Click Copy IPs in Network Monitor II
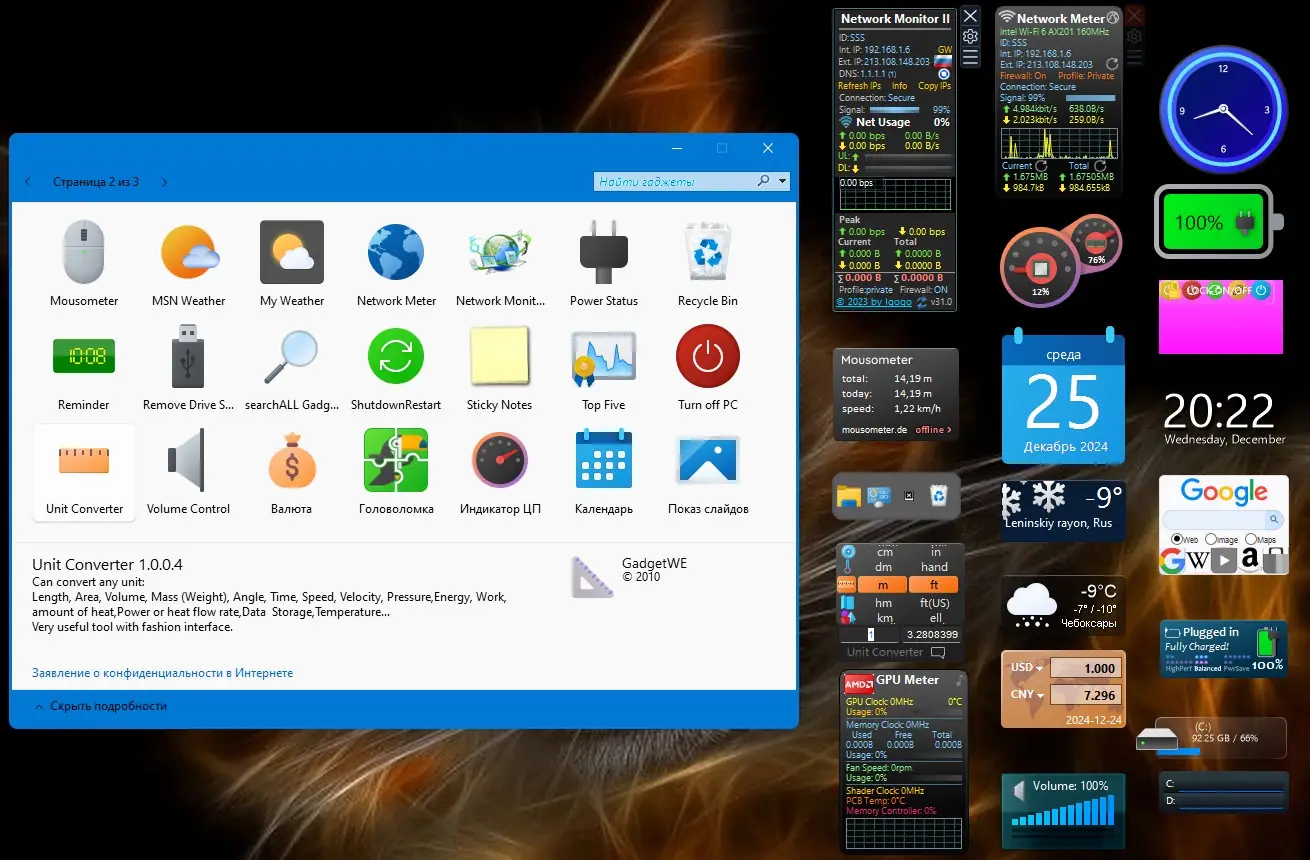The image size is (1310, 860). pyautogui.click(x=934, y=86)
